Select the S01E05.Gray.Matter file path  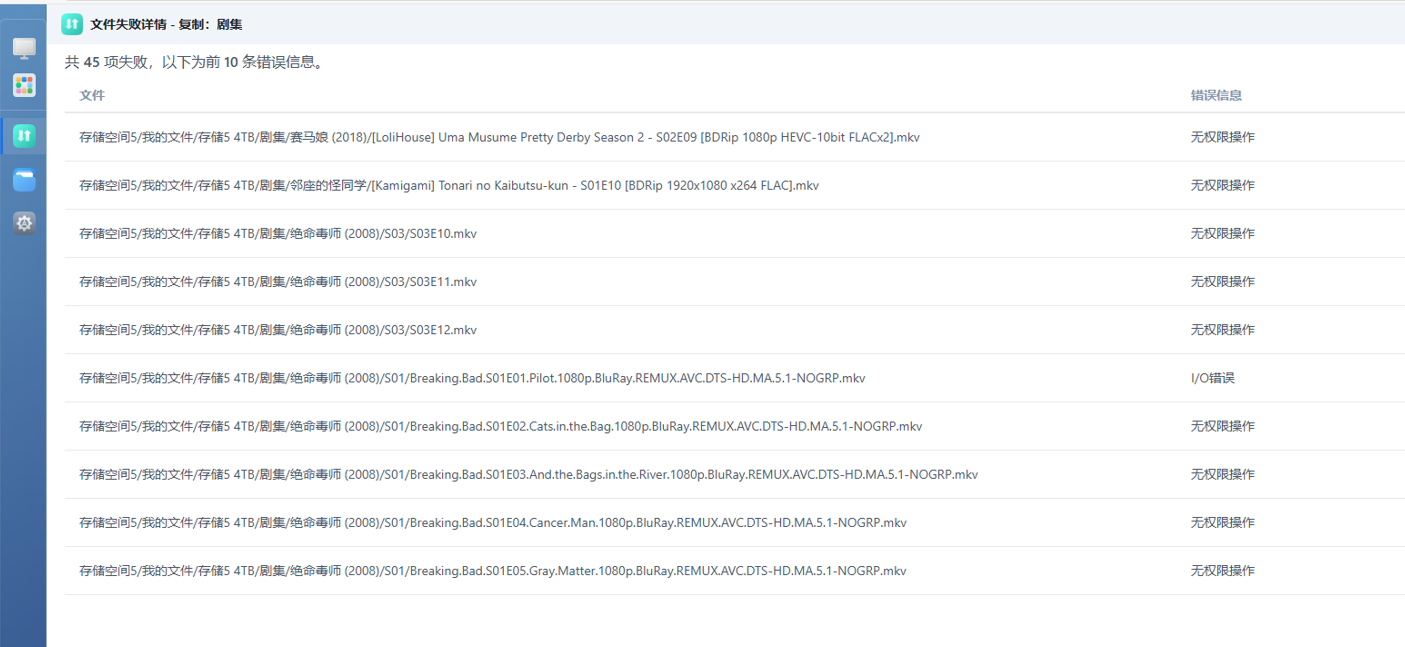[493, 570]
